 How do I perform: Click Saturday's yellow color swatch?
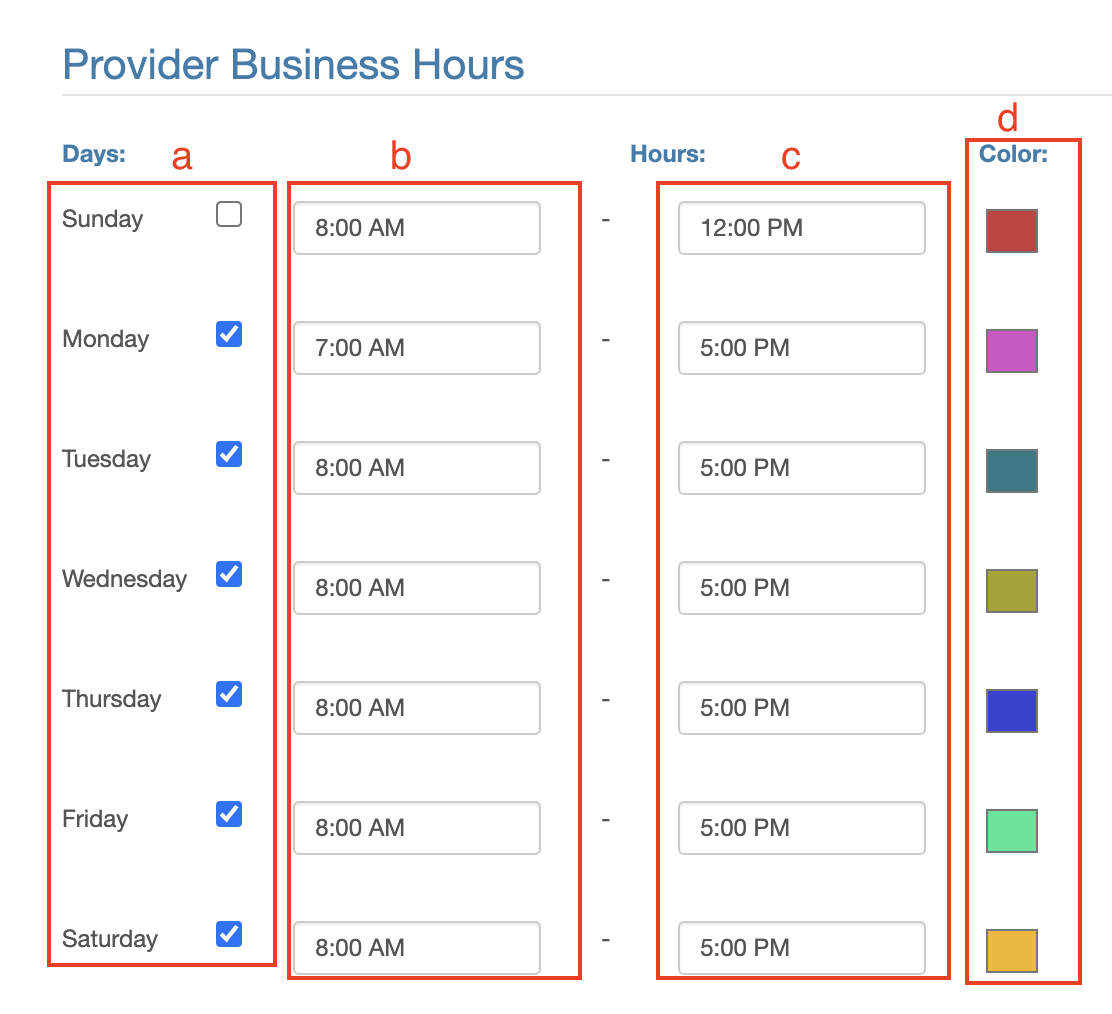(1011, 950)
